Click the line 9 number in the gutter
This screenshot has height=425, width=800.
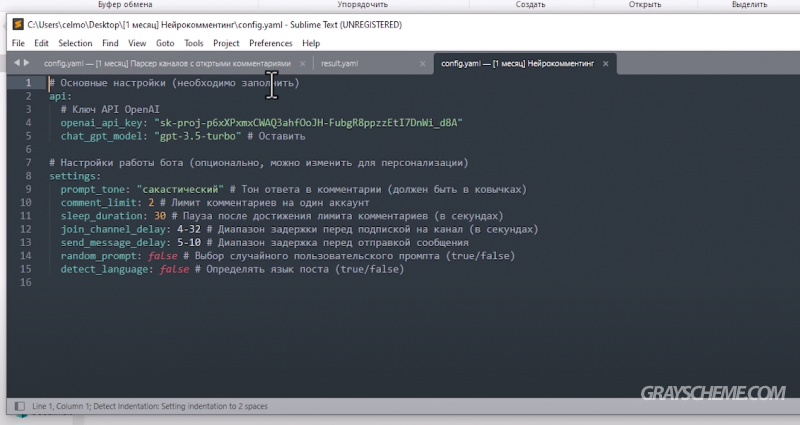(x=28, y=189)
